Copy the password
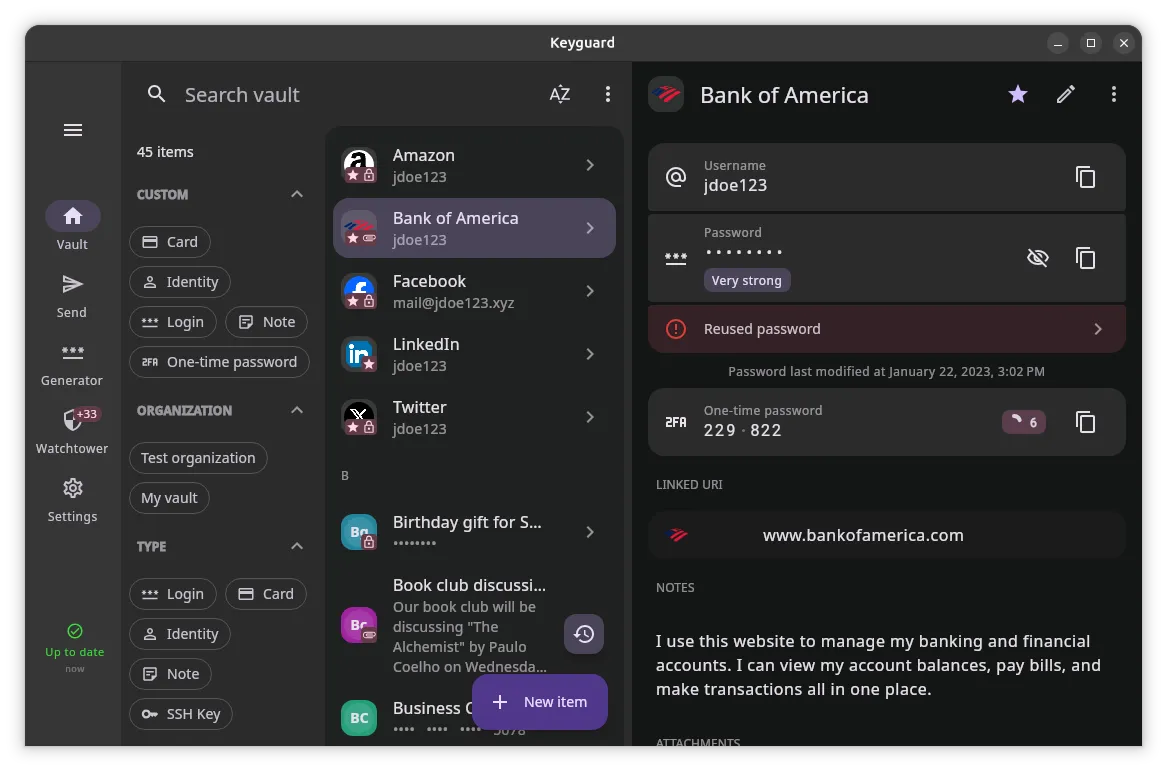1167x771 pixels. point(1085,258)
